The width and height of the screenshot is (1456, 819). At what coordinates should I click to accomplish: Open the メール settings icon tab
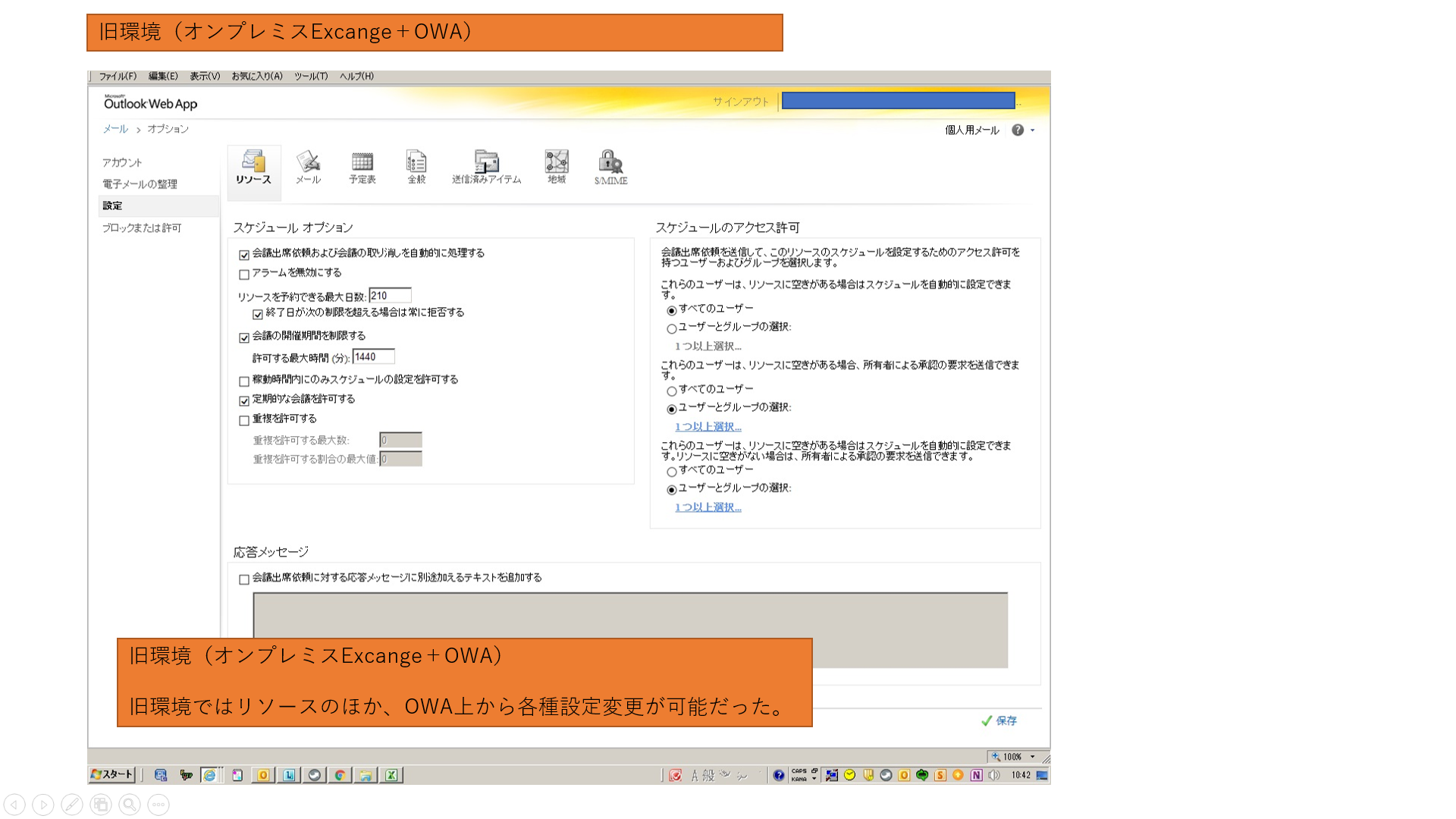pyautogui.click(x=308, y=168)
